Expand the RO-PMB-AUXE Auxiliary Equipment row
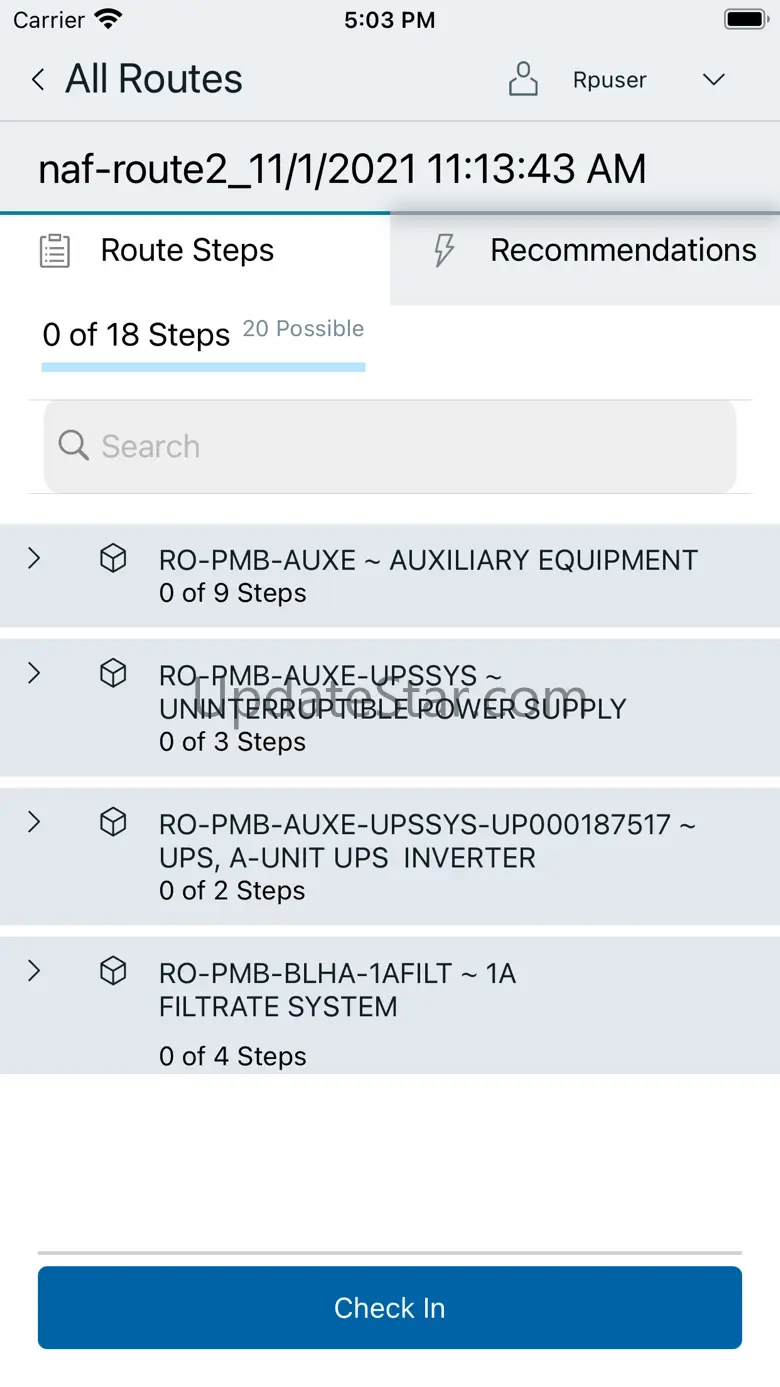 (x=34, y=559)
